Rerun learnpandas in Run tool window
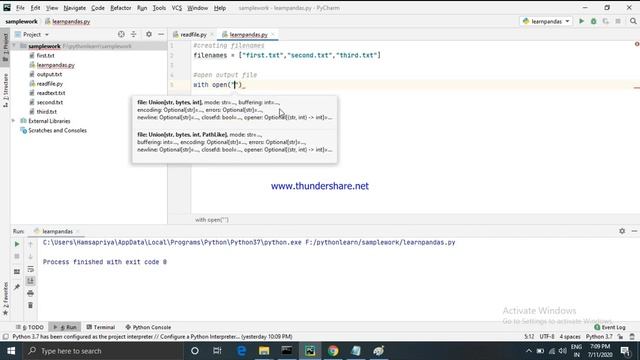The width and height of the screenshot is (640, 360). tap(17, 244)
